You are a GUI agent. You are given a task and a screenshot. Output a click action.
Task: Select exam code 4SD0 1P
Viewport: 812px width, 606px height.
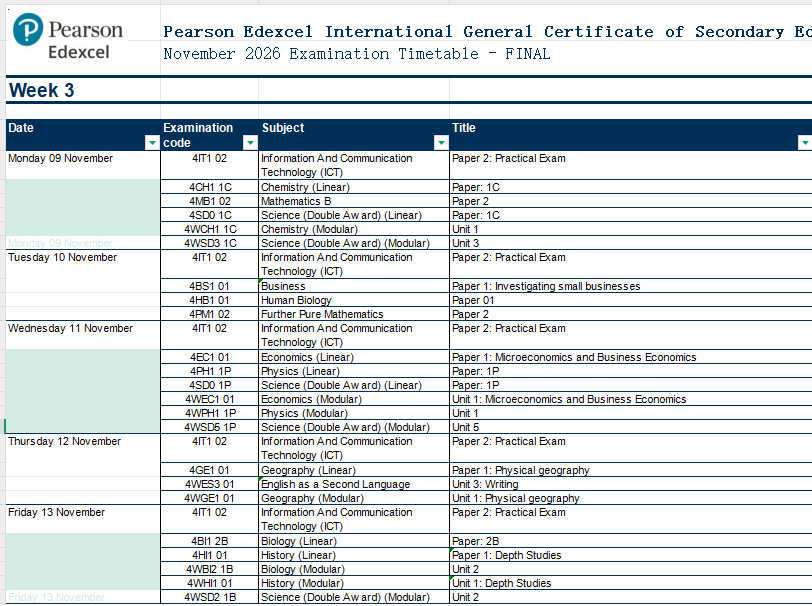click(x=210, y=385)
